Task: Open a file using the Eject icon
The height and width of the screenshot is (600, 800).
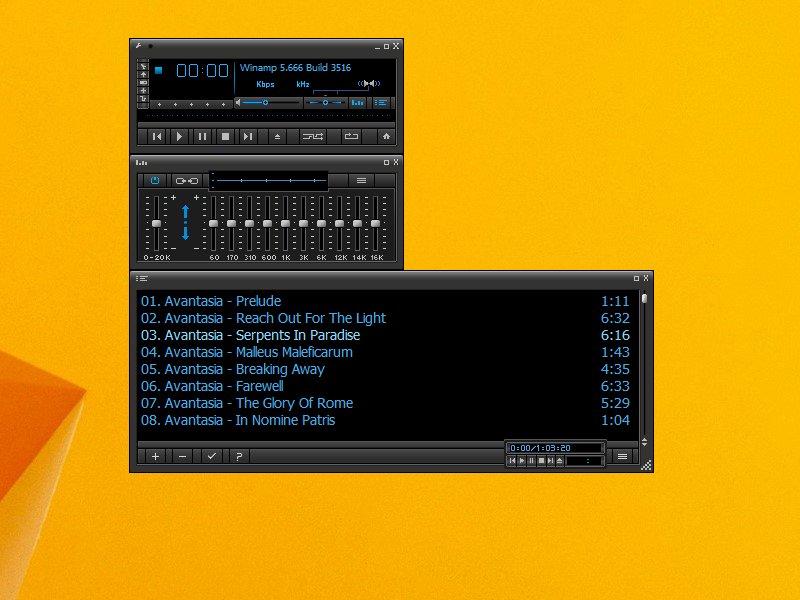Action: click(278, 137)
